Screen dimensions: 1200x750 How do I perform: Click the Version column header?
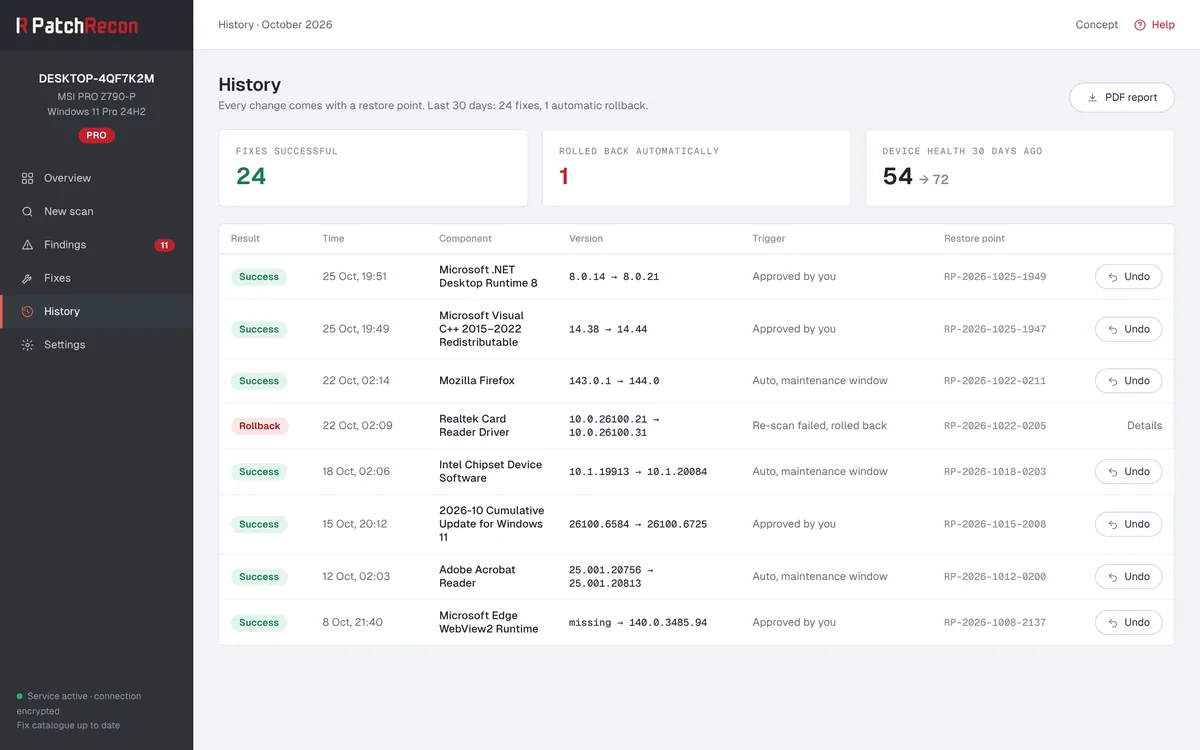(586, 239)
